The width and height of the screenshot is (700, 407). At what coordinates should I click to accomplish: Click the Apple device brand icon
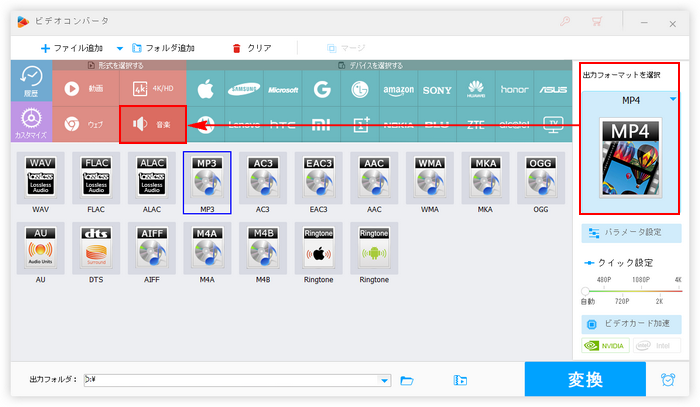pyautogui.click(x=206, y=89)
